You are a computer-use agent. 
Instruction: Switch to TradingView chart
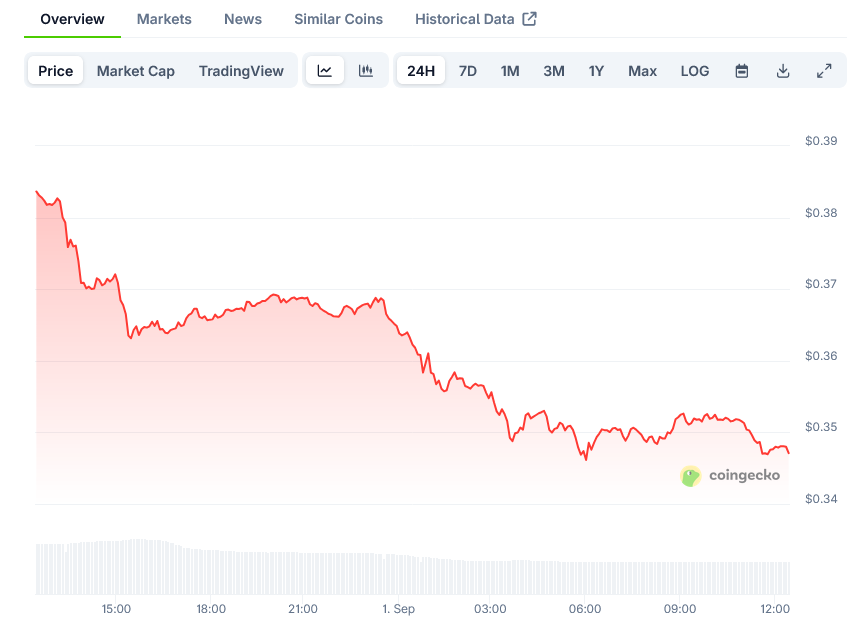[x=241, y=71]
